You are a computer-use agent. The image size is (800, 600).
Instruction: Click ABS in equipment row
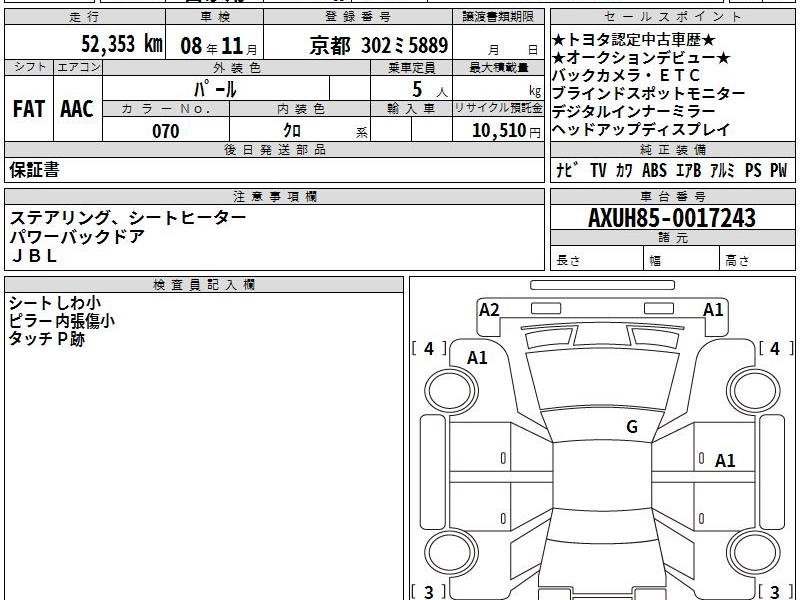coord(654,170)
